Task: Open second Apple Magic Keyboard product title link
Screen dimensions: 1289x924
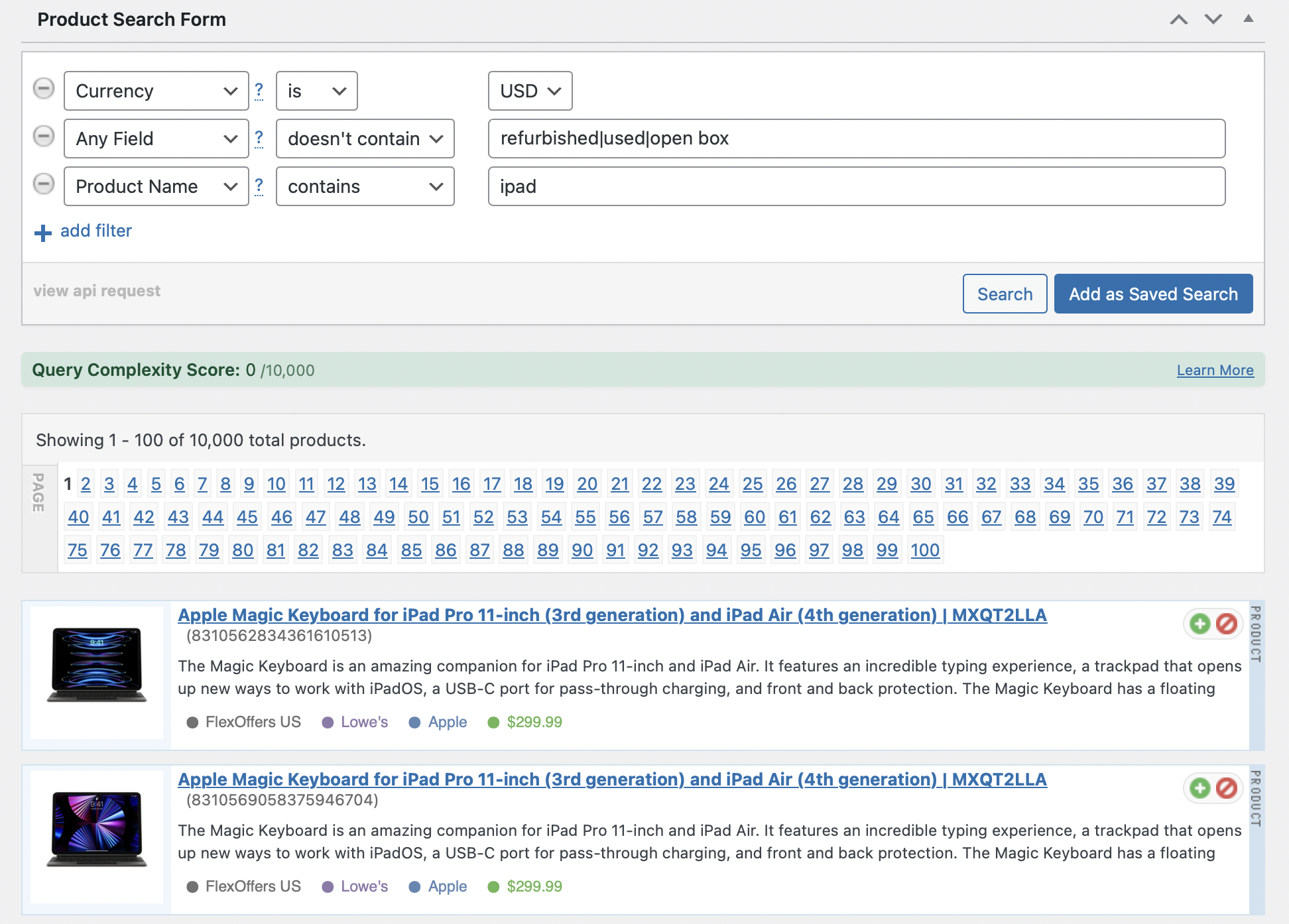Action: click(612, 780)
